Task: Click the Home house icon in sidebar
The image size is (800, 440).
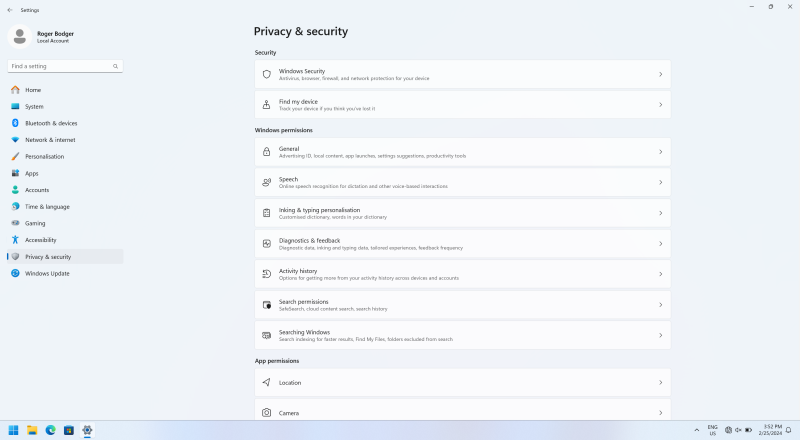Action: click(15, 90)
